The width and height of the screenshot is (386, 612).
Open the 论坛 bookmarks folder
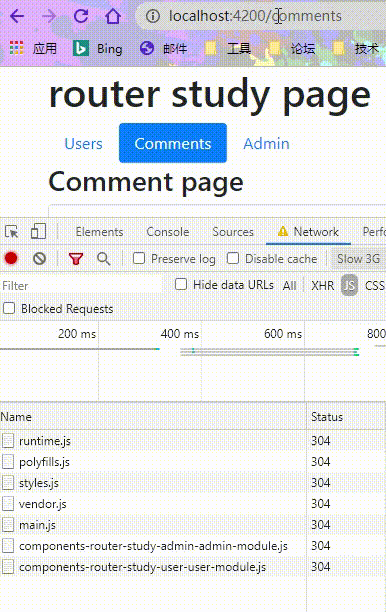click(292, 48)
